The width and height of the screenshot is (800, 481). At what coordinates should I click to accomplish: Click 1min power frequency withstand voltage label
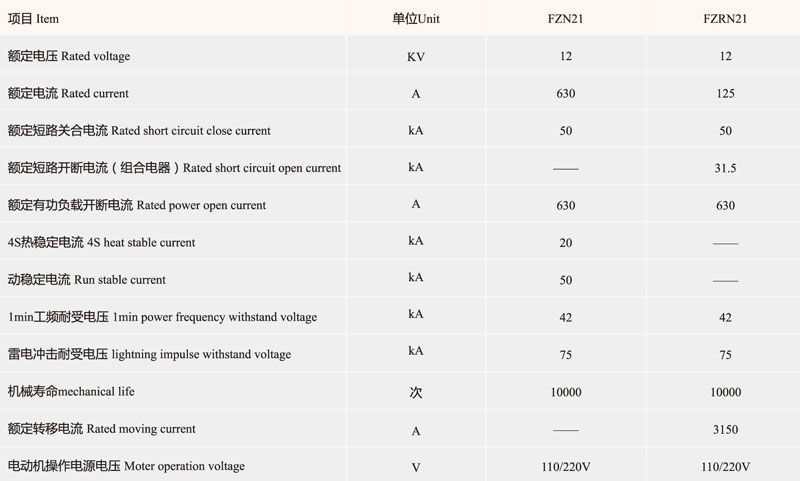[x=162, y=317]
